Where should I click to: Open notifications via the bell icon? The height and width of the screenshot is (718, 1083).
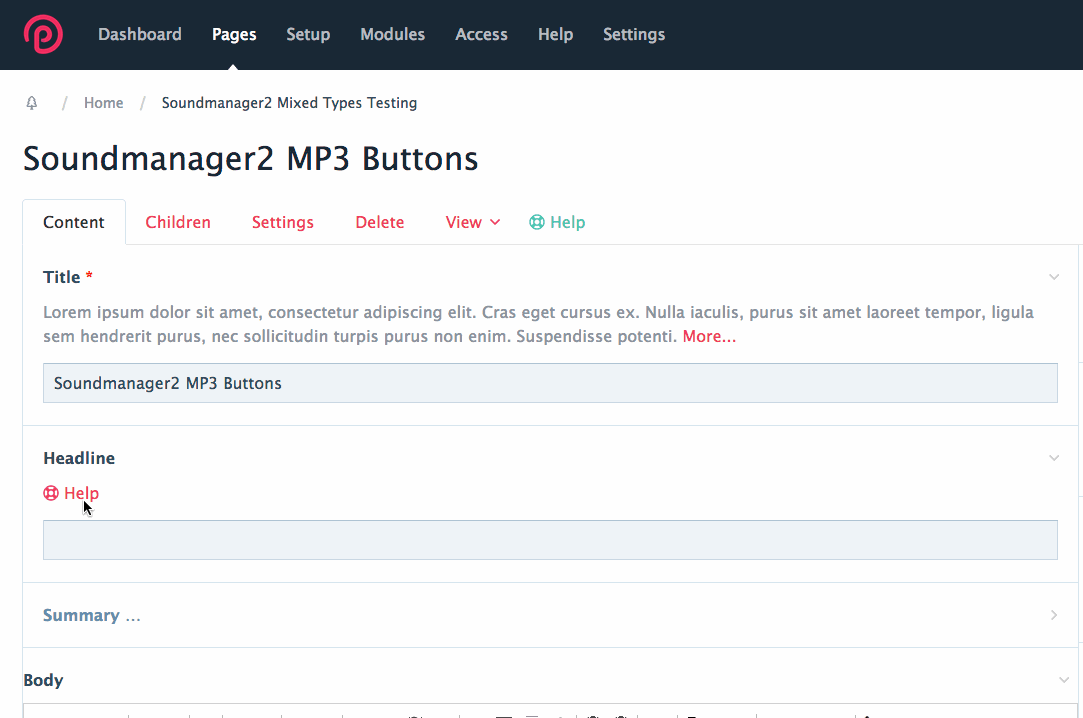(x=31, y=102)
